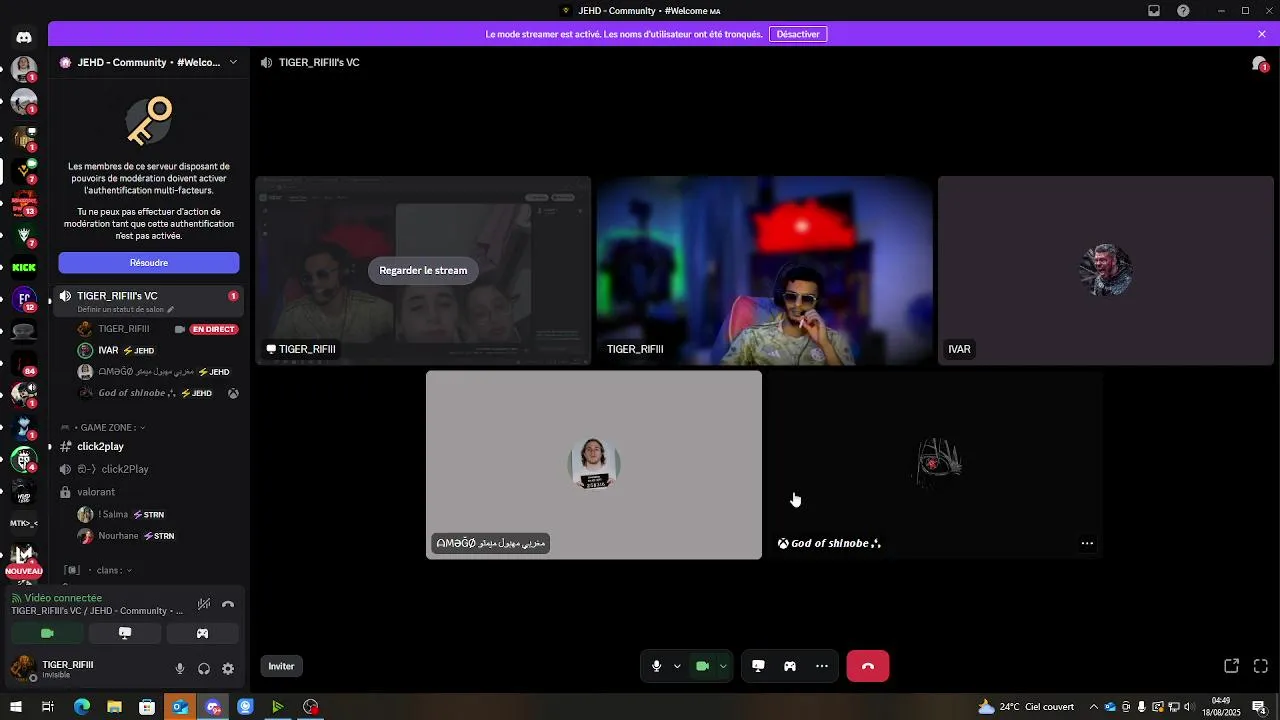This screenshot has height=720, width=1280.
Task: Click the EN DIRECT live badge
Action: pyautogui.click(x=214, y=329)
